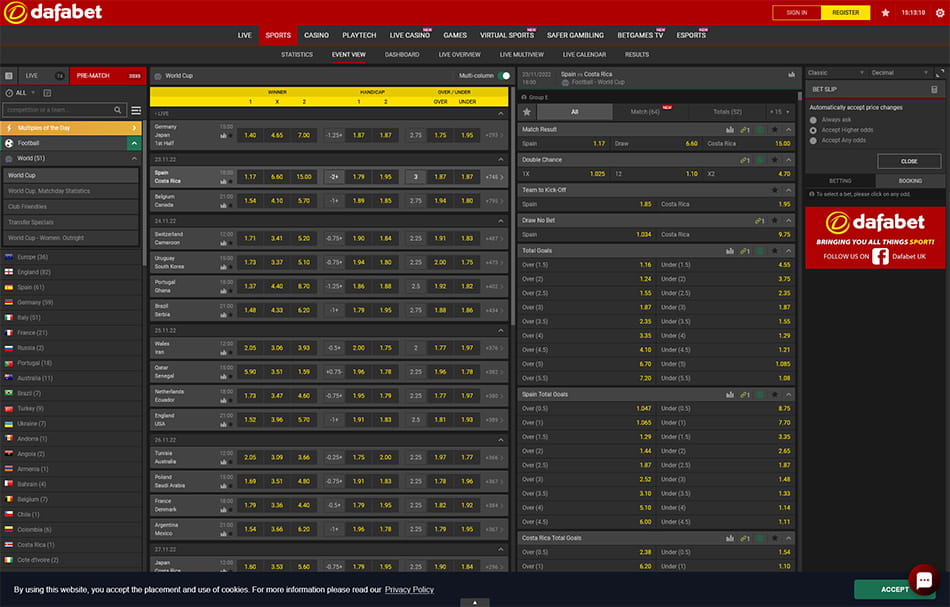950x607 pixels.
Task: Open favorites star icon in top bar
Action: [885, 12]
